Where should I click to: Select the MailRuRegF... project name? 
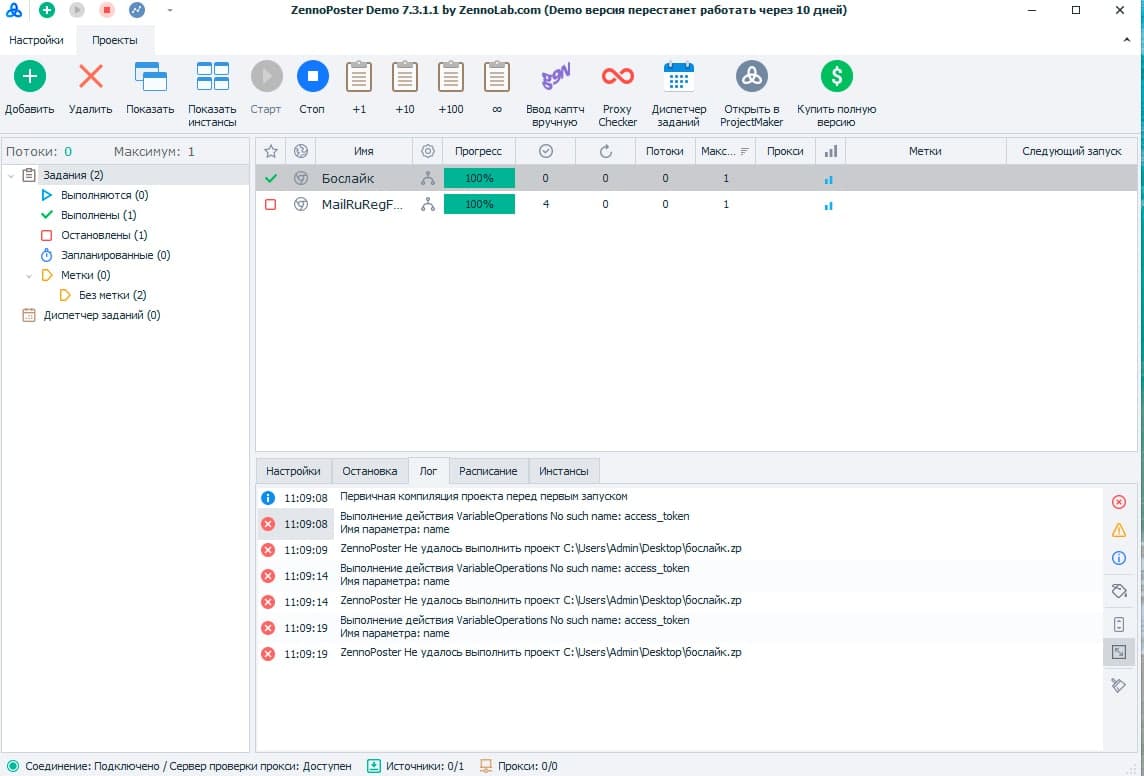pos(362,204)
